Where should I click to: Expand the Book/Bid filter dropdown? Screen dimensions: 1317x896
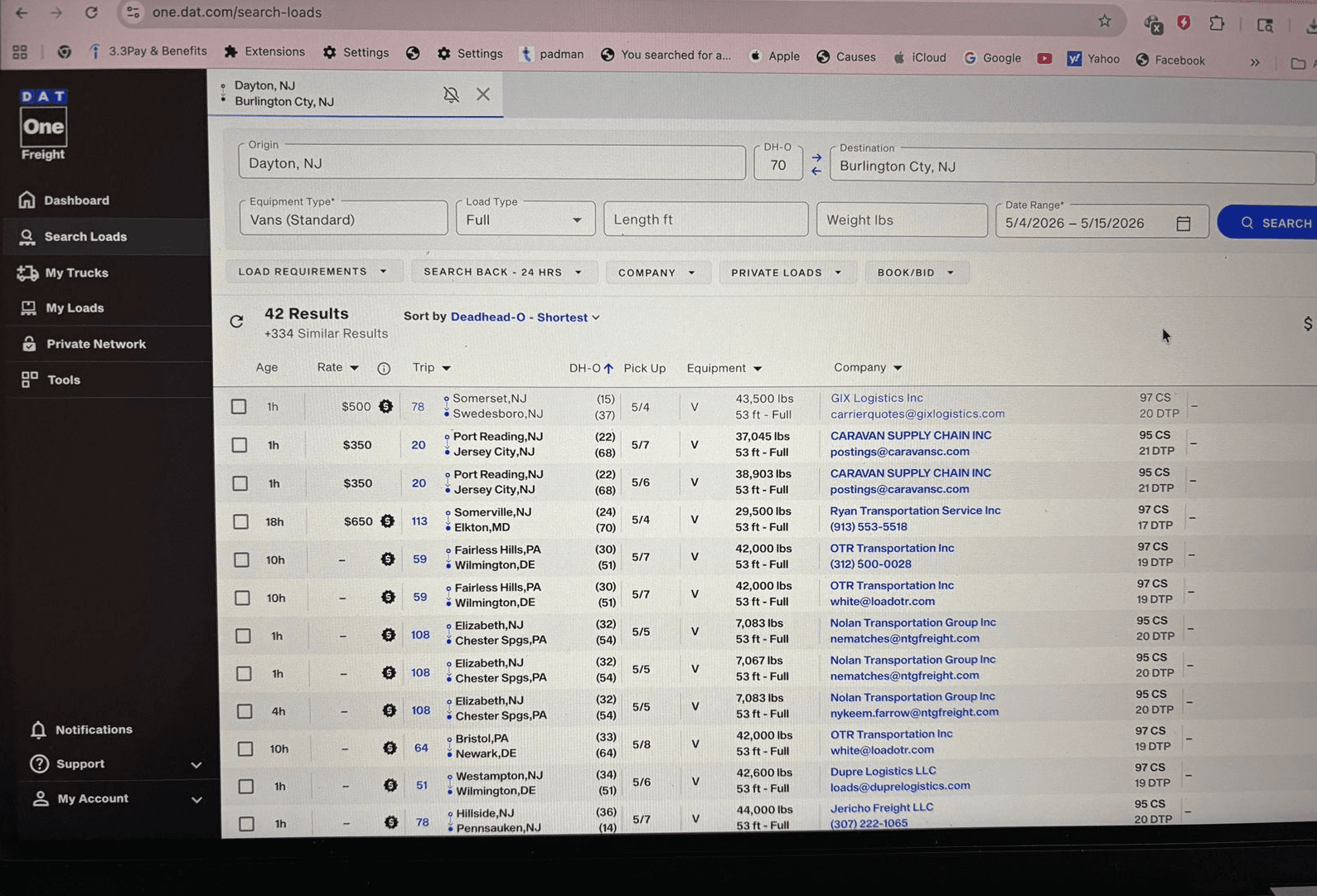917,273
